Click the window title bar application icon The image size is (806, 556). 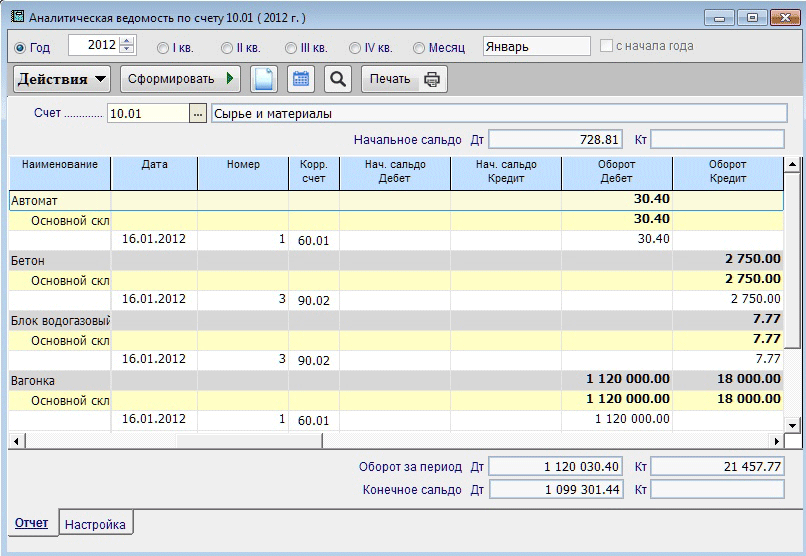pos(15,17)
